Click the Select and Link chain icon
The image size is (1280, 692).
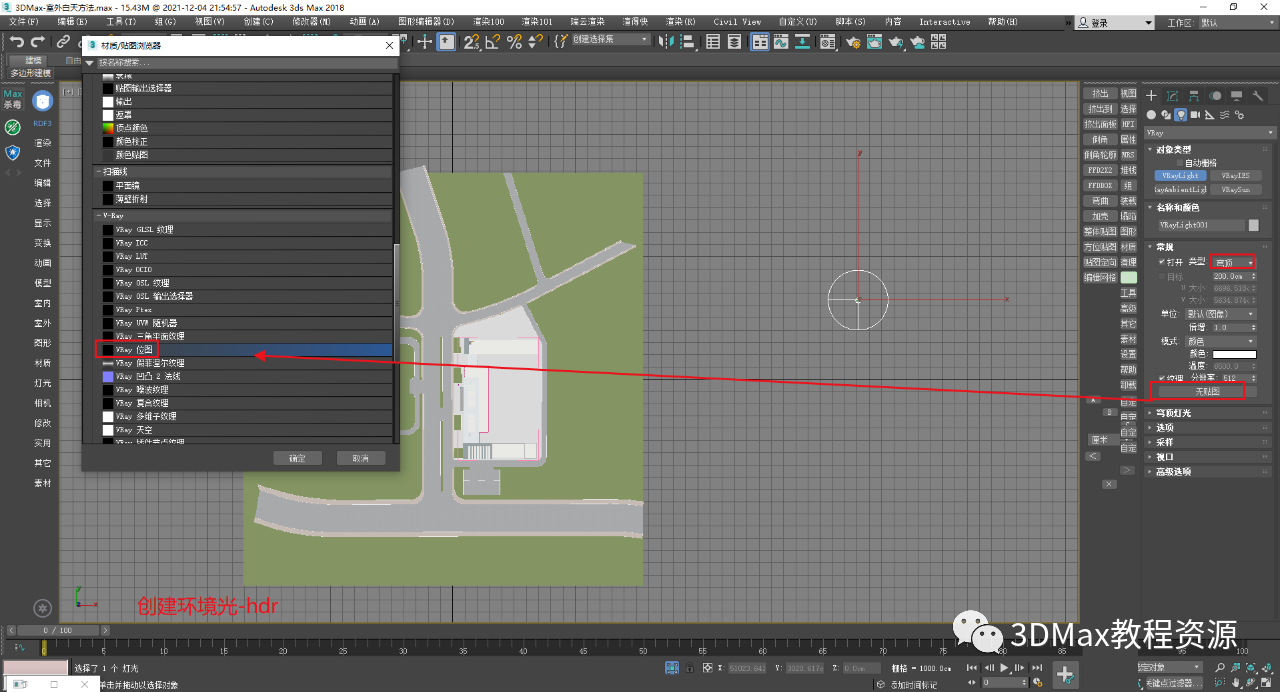pyautogui.click(x=62, y=41)
